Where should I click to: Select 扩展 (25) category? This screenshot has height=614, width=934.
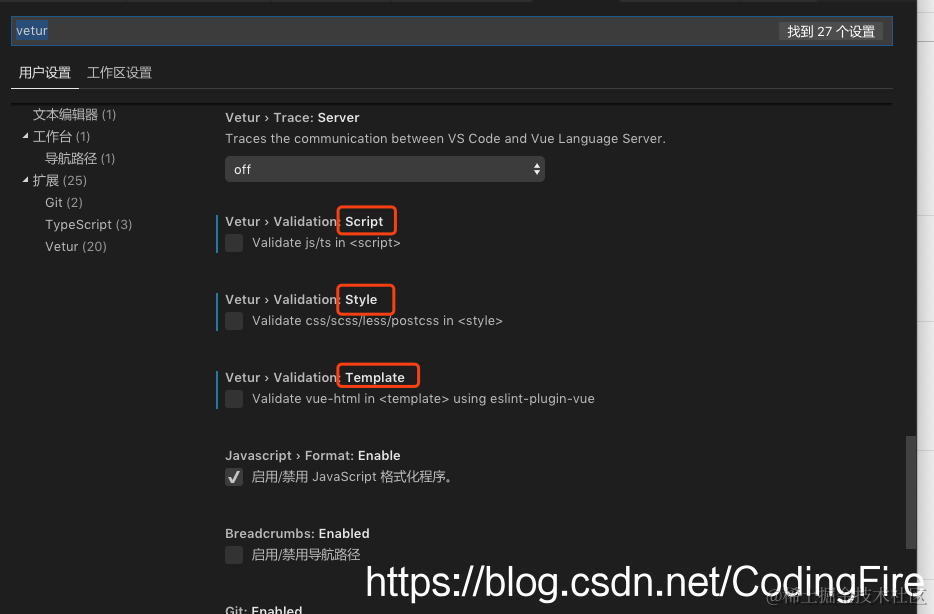tap(60, 180)
